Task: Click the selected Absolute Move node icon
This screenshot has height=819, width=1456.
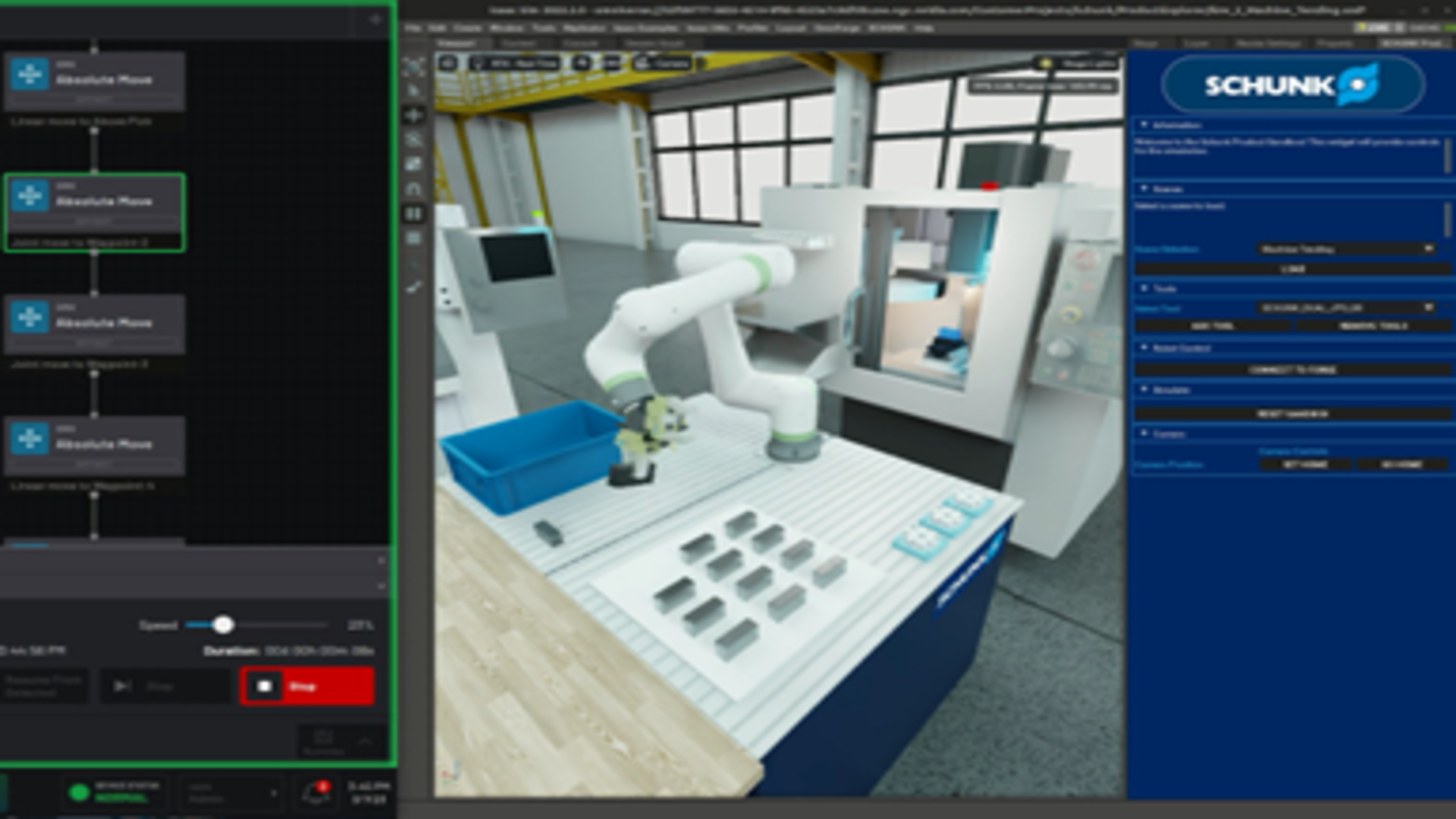Action: click(30, 196)
